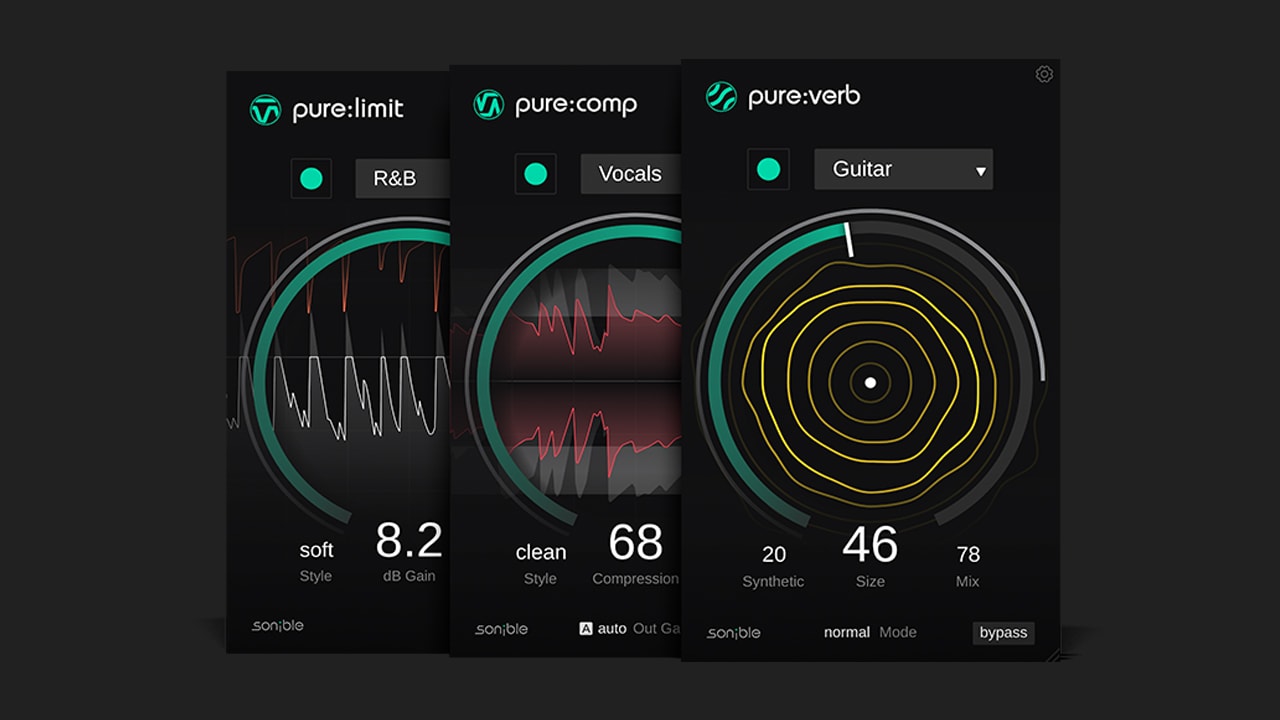Screen dimensions: 1280x720
Task: Toggle the auto Out Gain 'A' icon
Action: pyautogui.click(x=586, y=629)
